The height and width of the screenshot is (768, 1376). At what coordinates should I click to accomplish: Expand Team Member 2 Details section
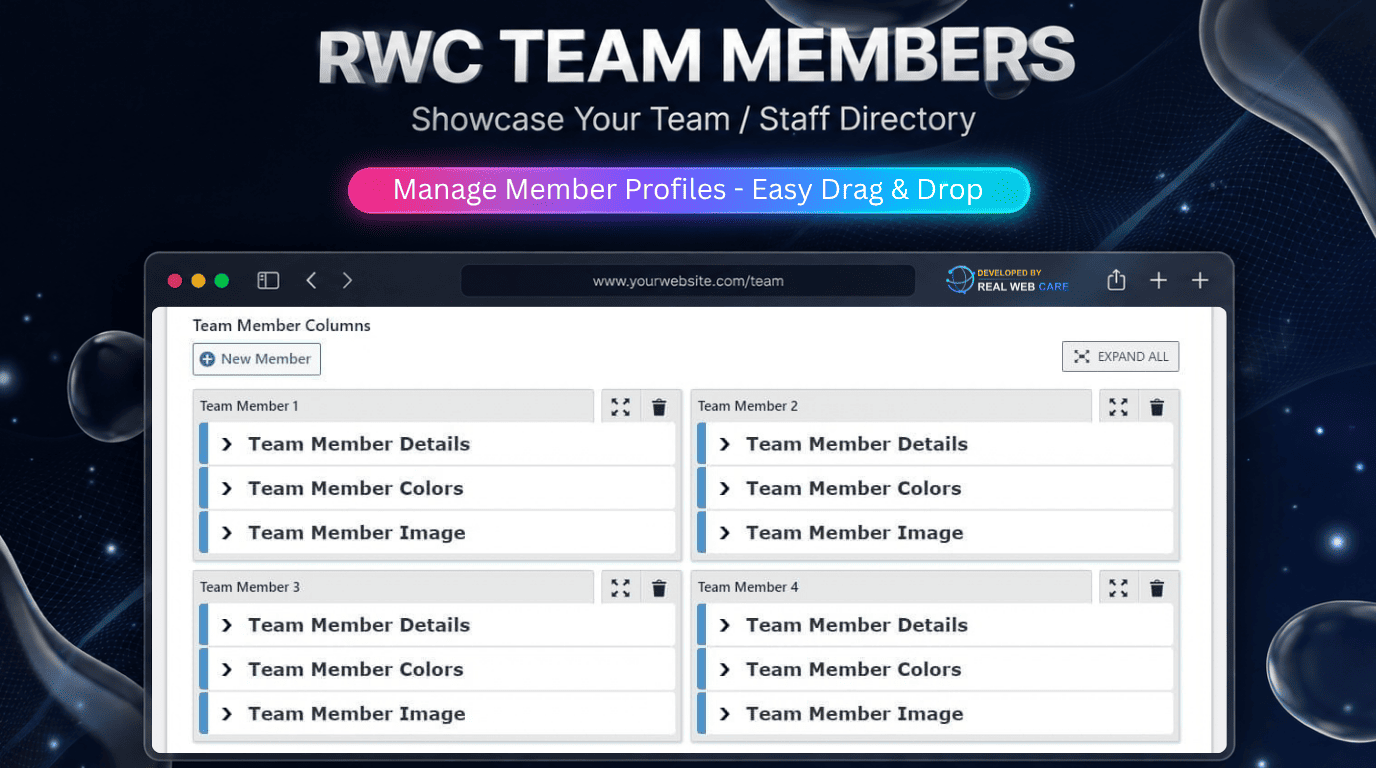coord(935,444)
